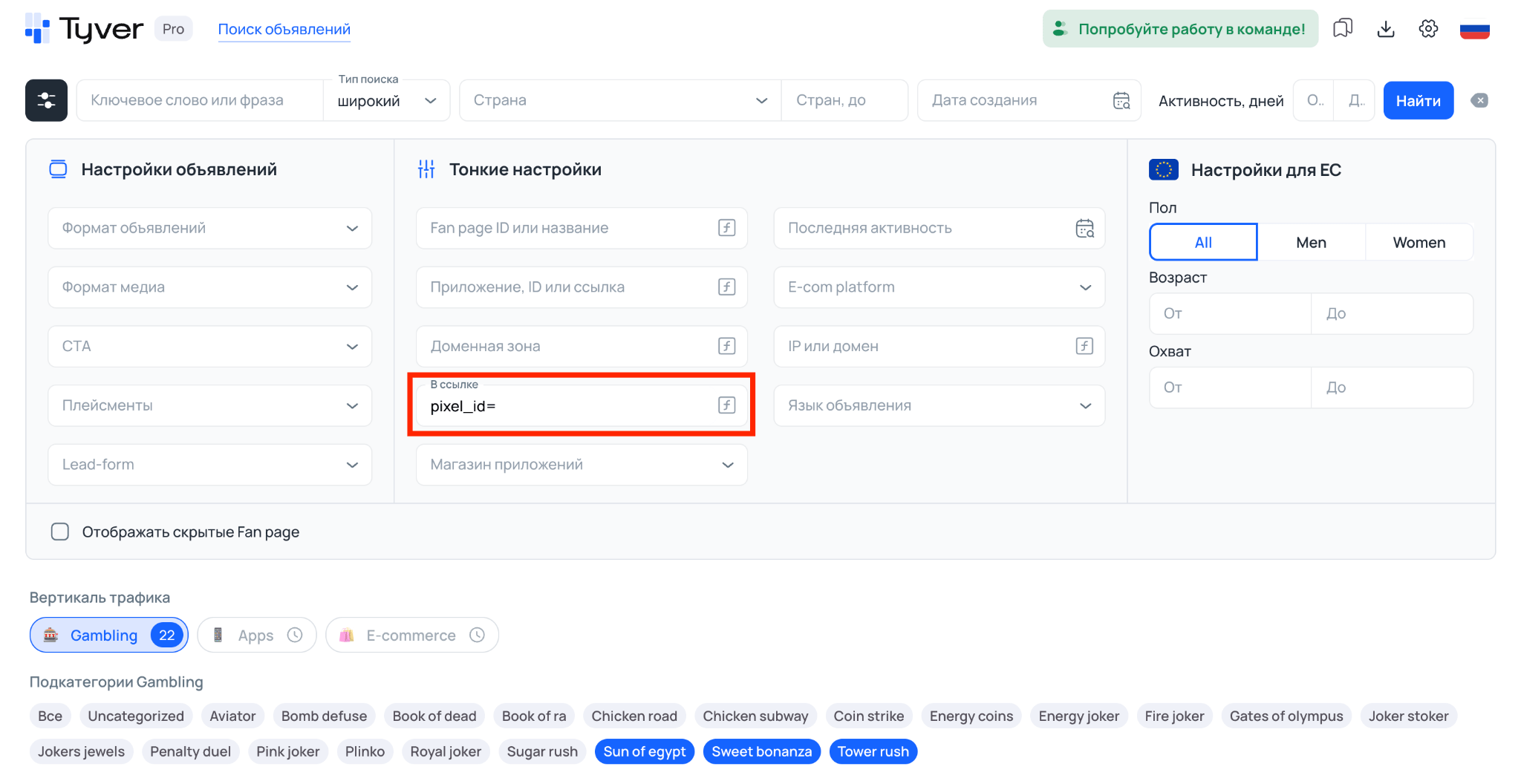Image resolution: width=1521 pixels, height=784 pixels.
Task: Select Uncategorized subcategory chip
Action: coord(136,716)
